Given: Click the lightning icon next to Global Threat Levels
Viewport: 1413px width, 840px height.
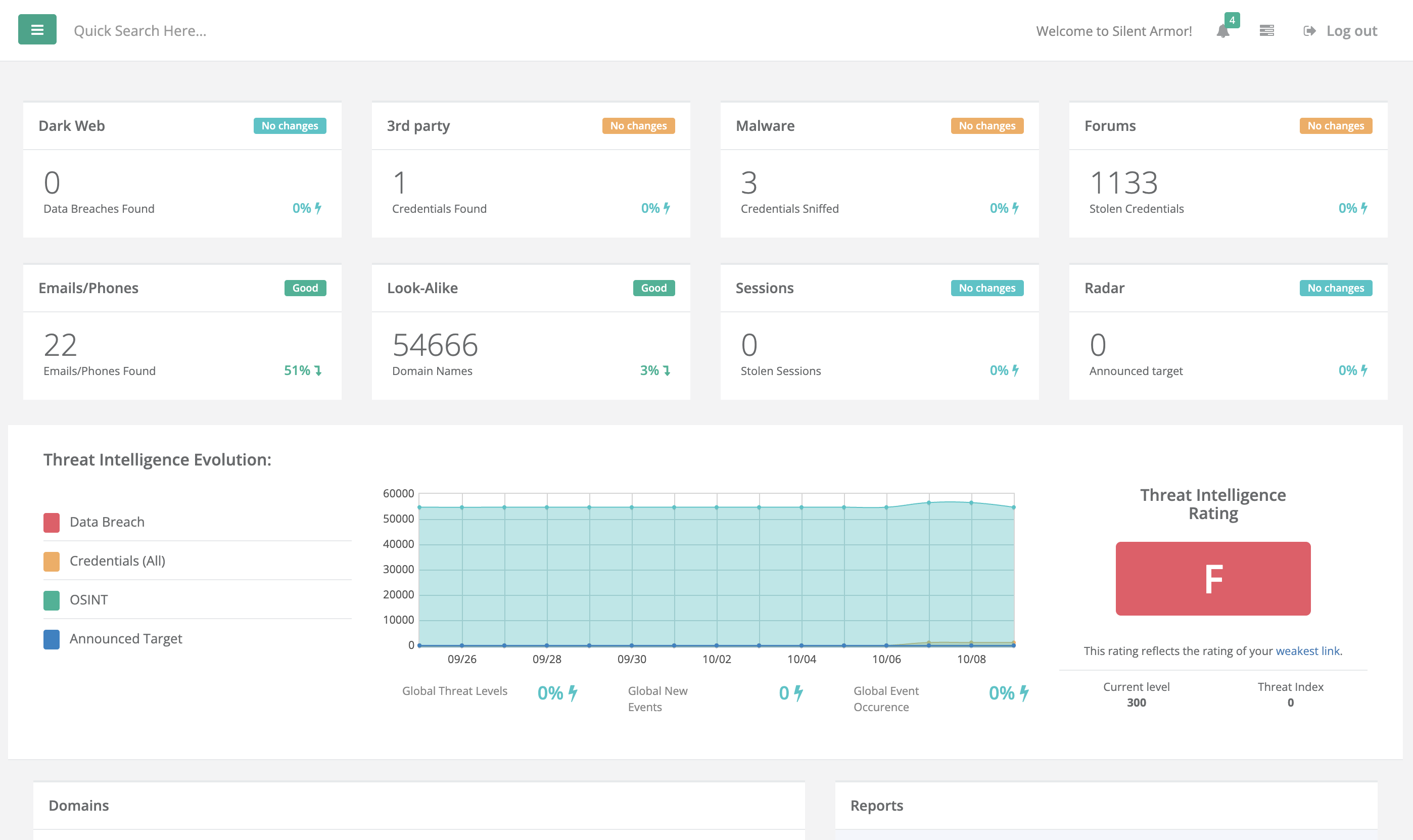Looking at the screenshot, I should tap(574, 692).
